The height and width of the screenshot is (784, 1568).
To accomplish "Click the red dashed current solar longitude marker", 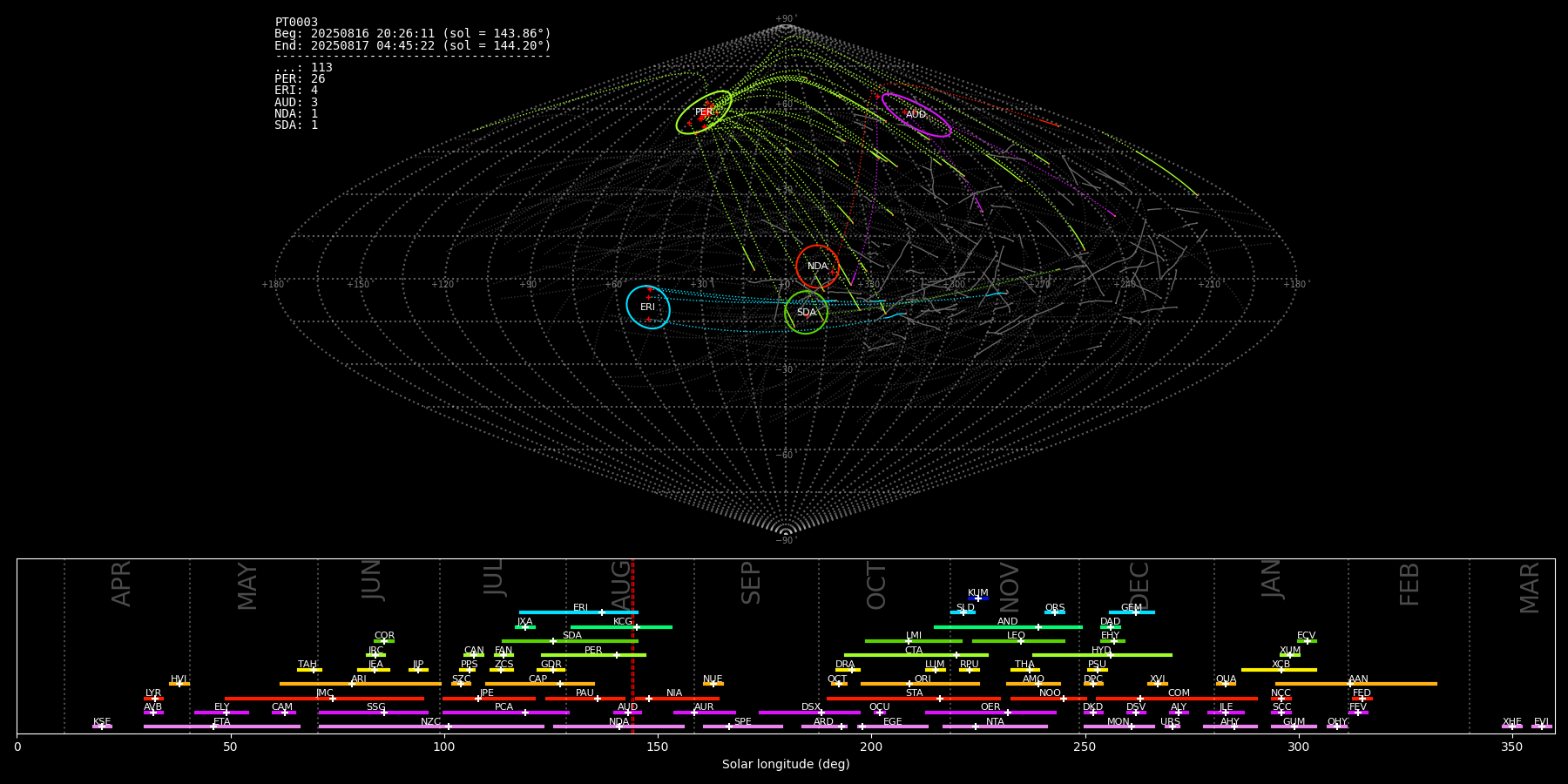I will (632, 645).
